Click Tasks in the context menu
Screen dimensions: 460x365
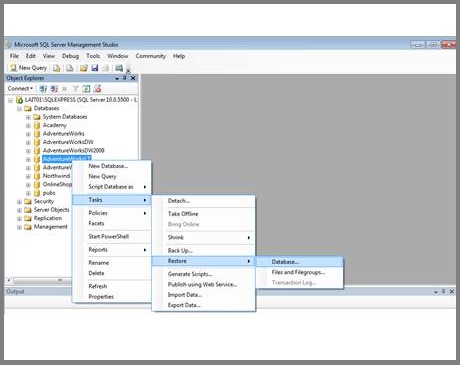click(x=112, y=200)
